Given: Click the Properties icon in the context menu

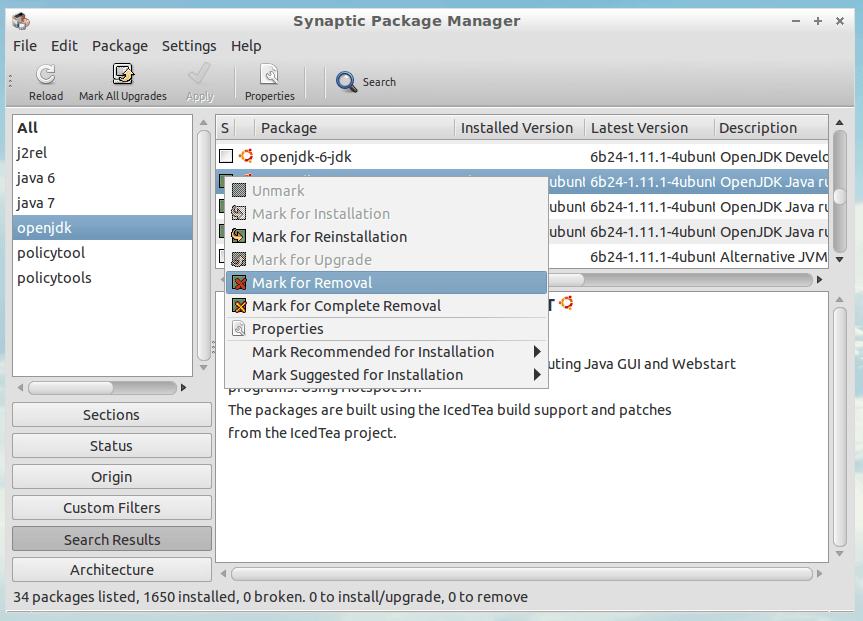Looking at the screenshot, I should (x=239, y=329).
